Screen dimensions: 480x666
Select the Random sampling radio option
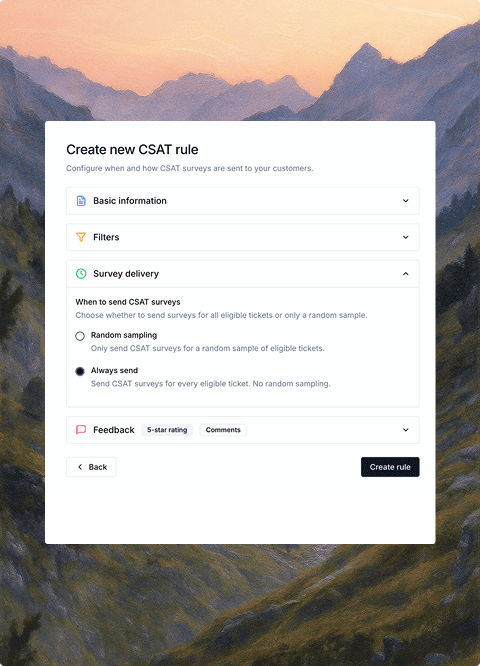pos(80,336)
